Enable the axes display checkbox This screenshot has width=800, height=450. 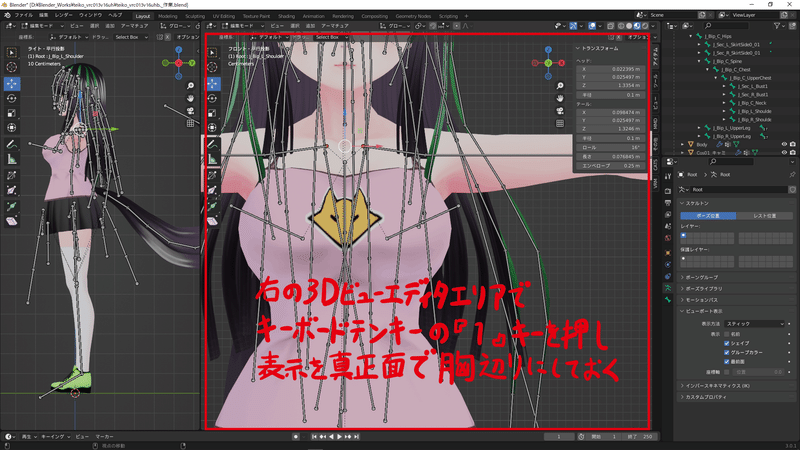pos(727,372)
